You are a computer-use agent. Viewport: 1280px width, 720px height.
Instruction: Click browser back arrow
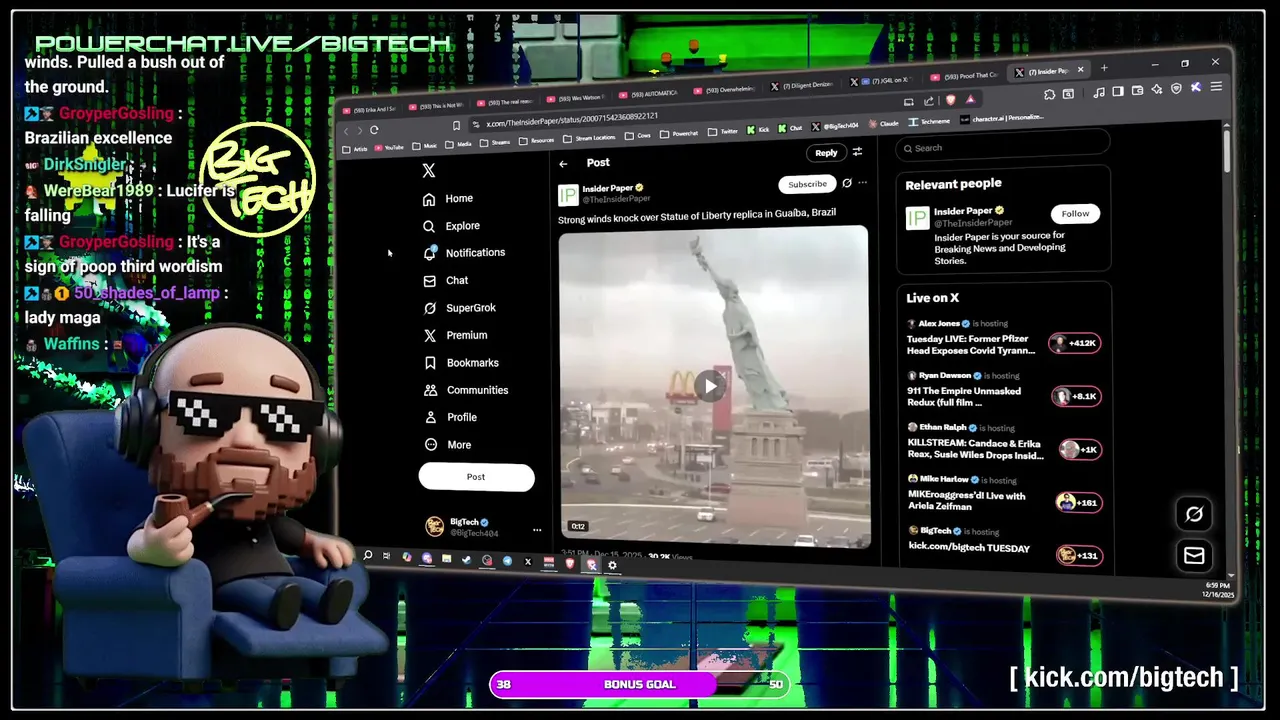pos(346,131)
